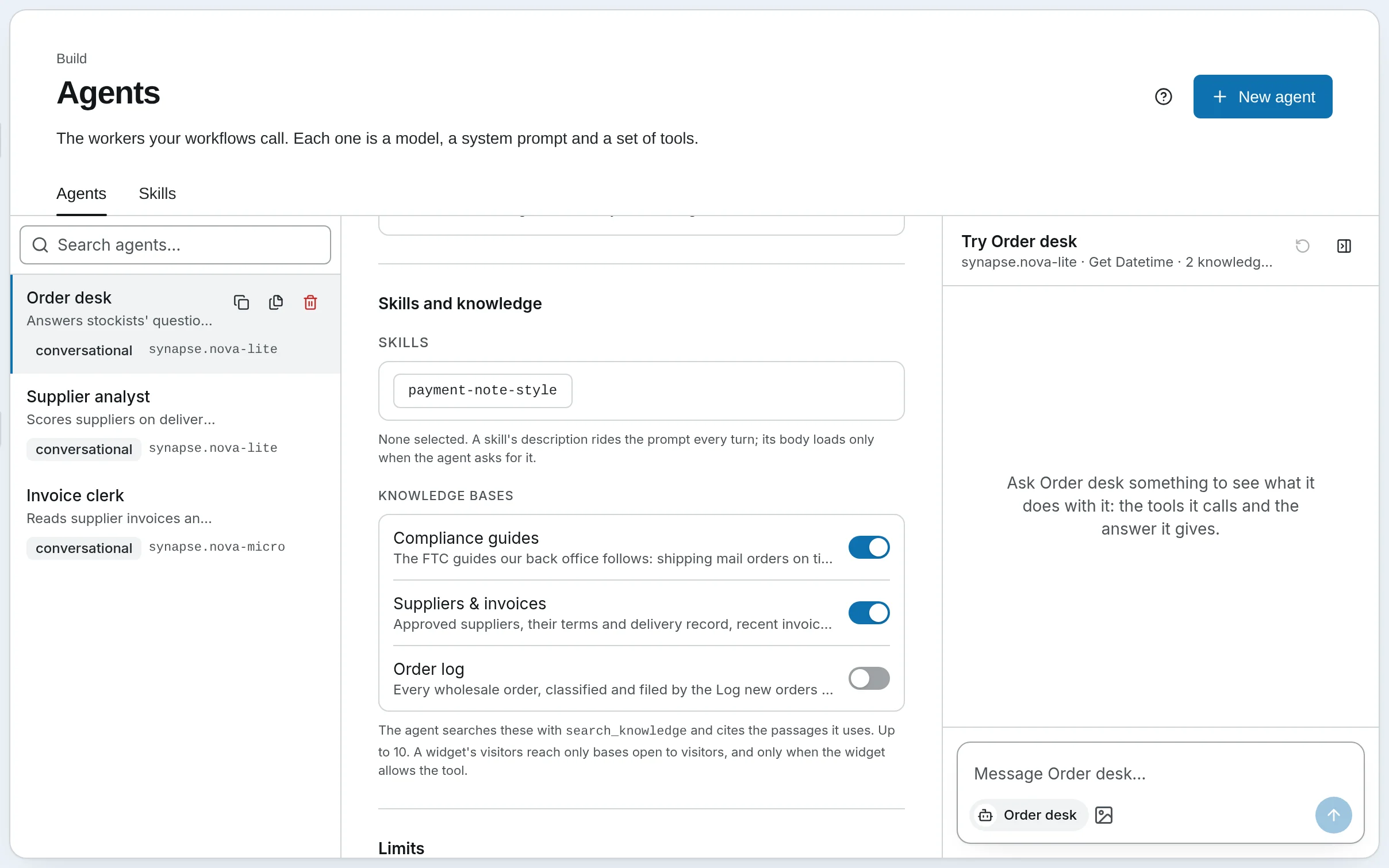Screen dimensions: 1389x868
Task: Select the Agents tab
Action: click(81, 194)
